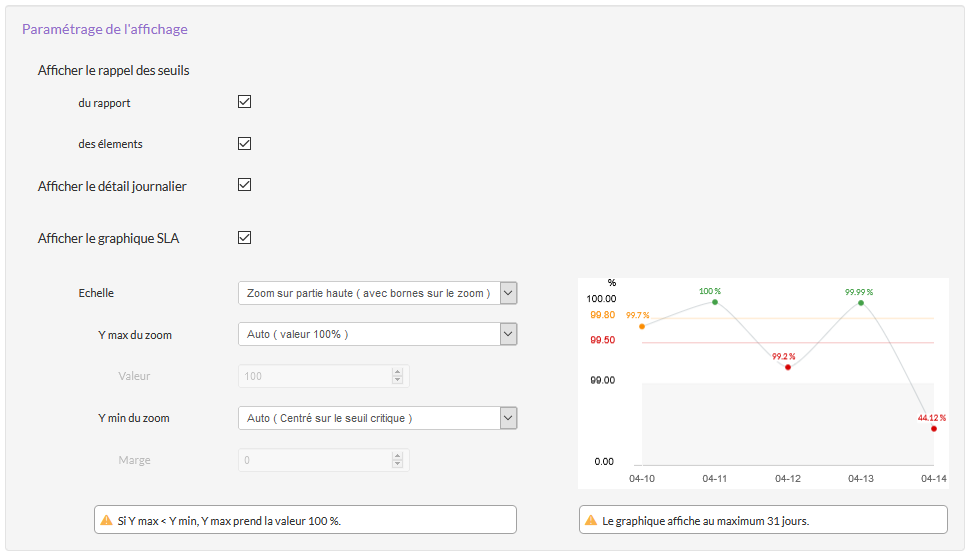970x556 pixels.
Task: Click the 99.7 % orange data point
Action: (642, 326)
